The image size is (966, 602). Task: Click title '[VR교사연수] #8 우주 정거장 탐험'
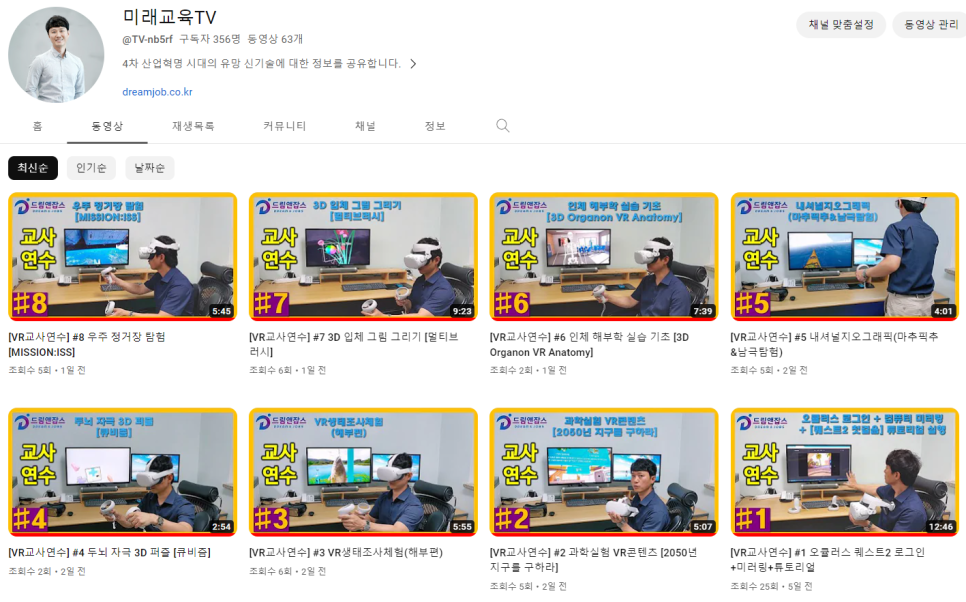(87, 344)
